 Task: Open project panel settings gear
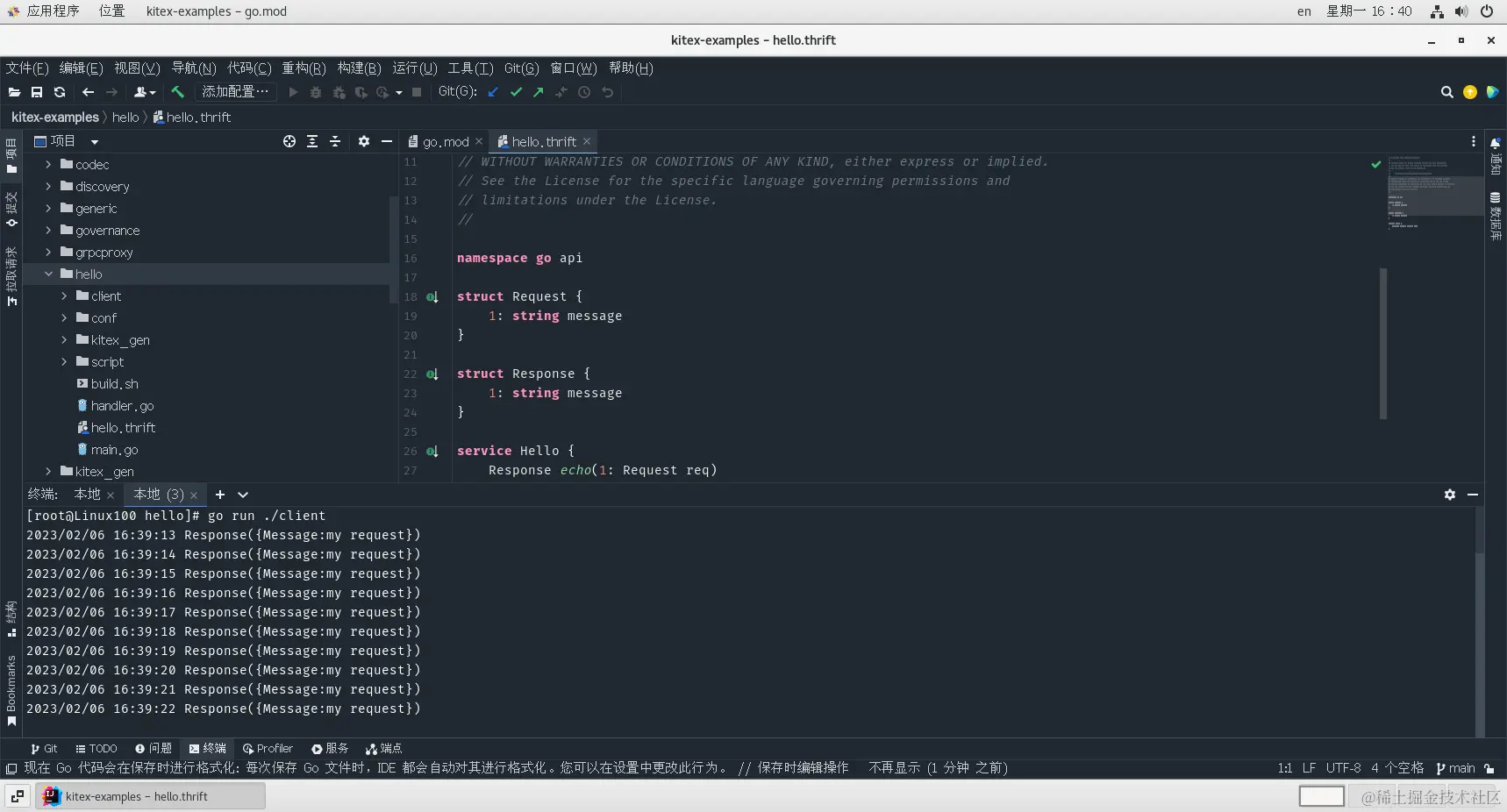point(364,141)
